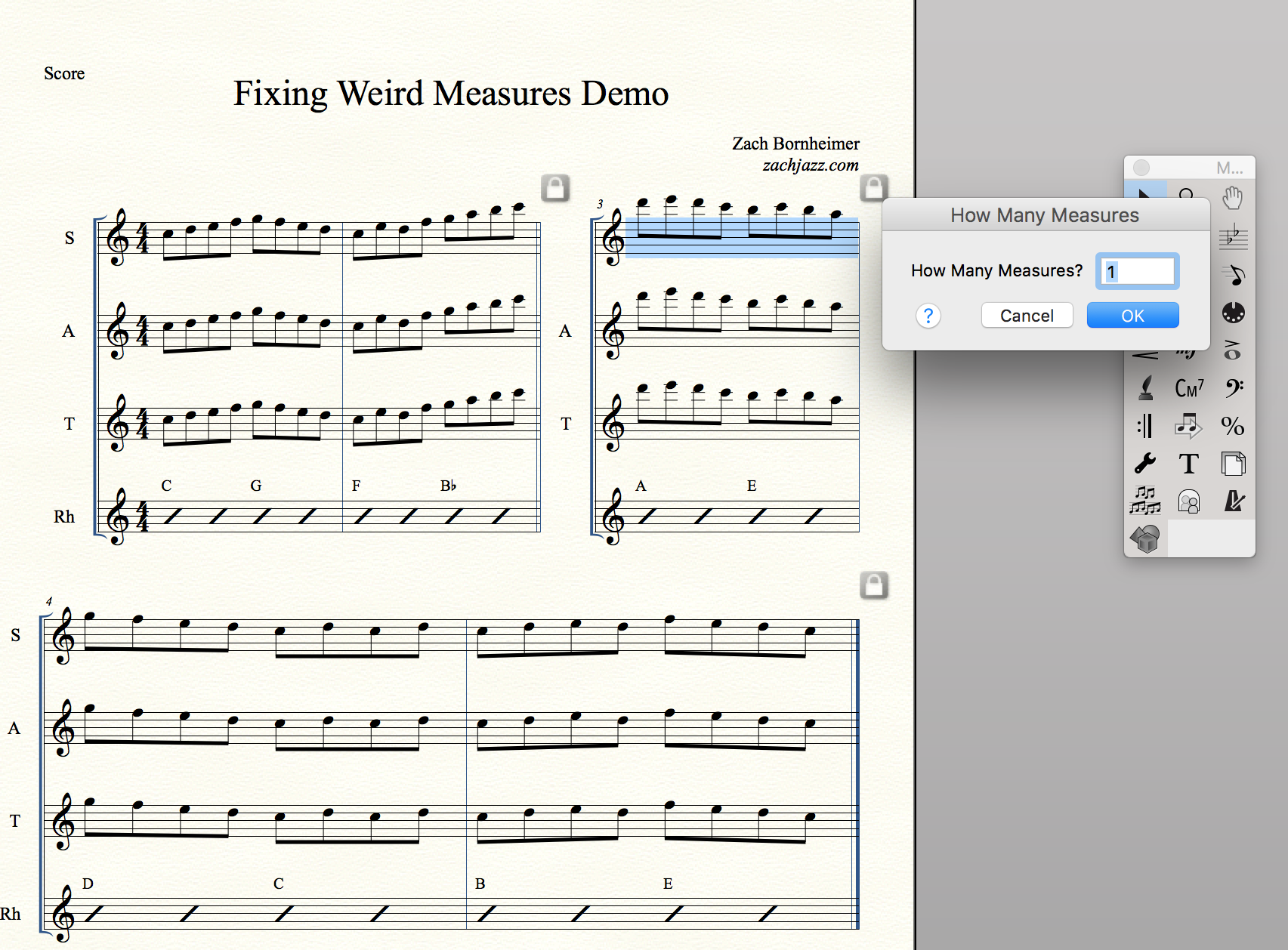
Task: Select the Speedy Entry note tool
Action: [x=1233, y=275]
